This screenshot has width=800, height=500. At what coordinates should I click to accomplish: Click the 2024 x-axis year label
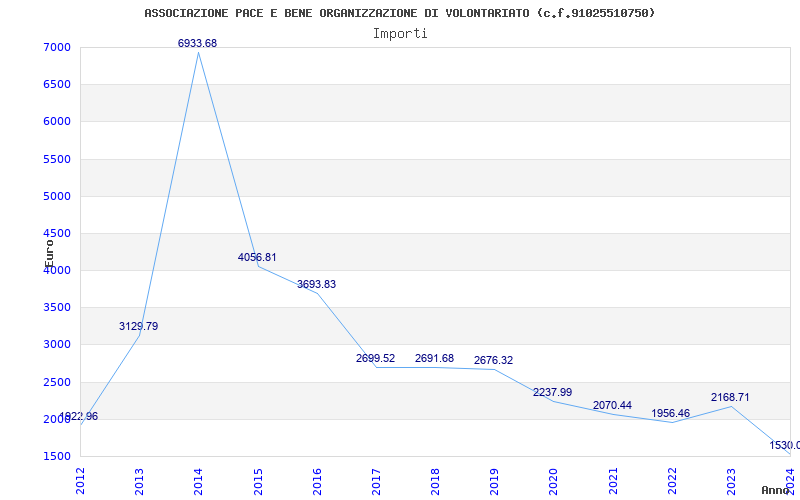click(x=790, y=481)
